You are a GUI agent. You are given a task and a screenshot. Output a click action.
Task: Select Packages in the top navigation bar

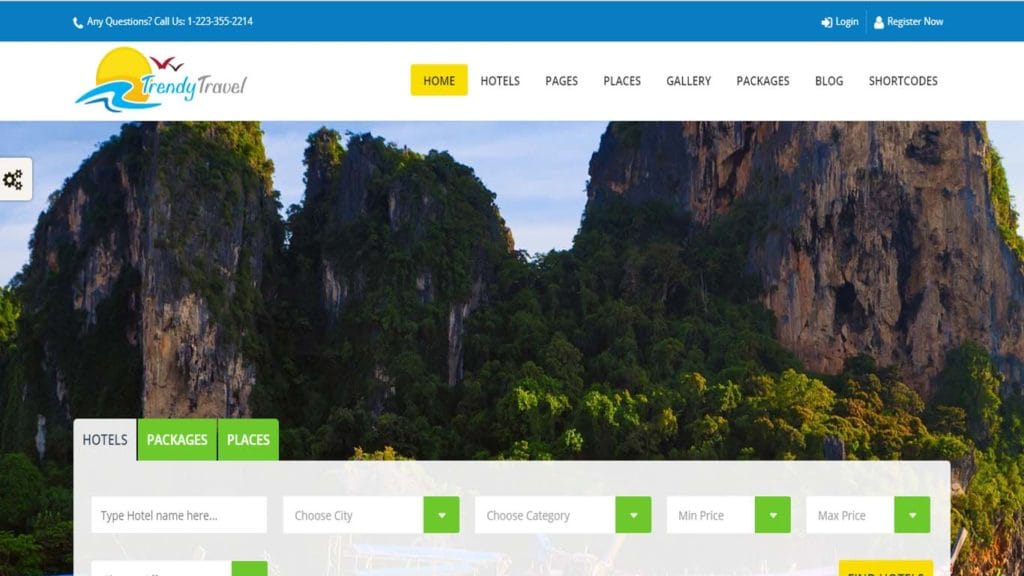(x=763, y=81)
